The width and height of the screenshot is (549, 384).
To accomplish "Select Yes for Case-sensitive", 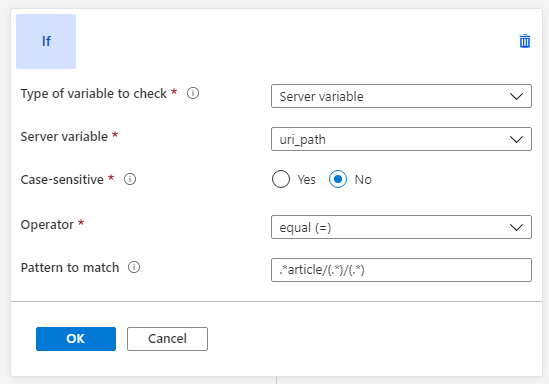I will (281, 179).
